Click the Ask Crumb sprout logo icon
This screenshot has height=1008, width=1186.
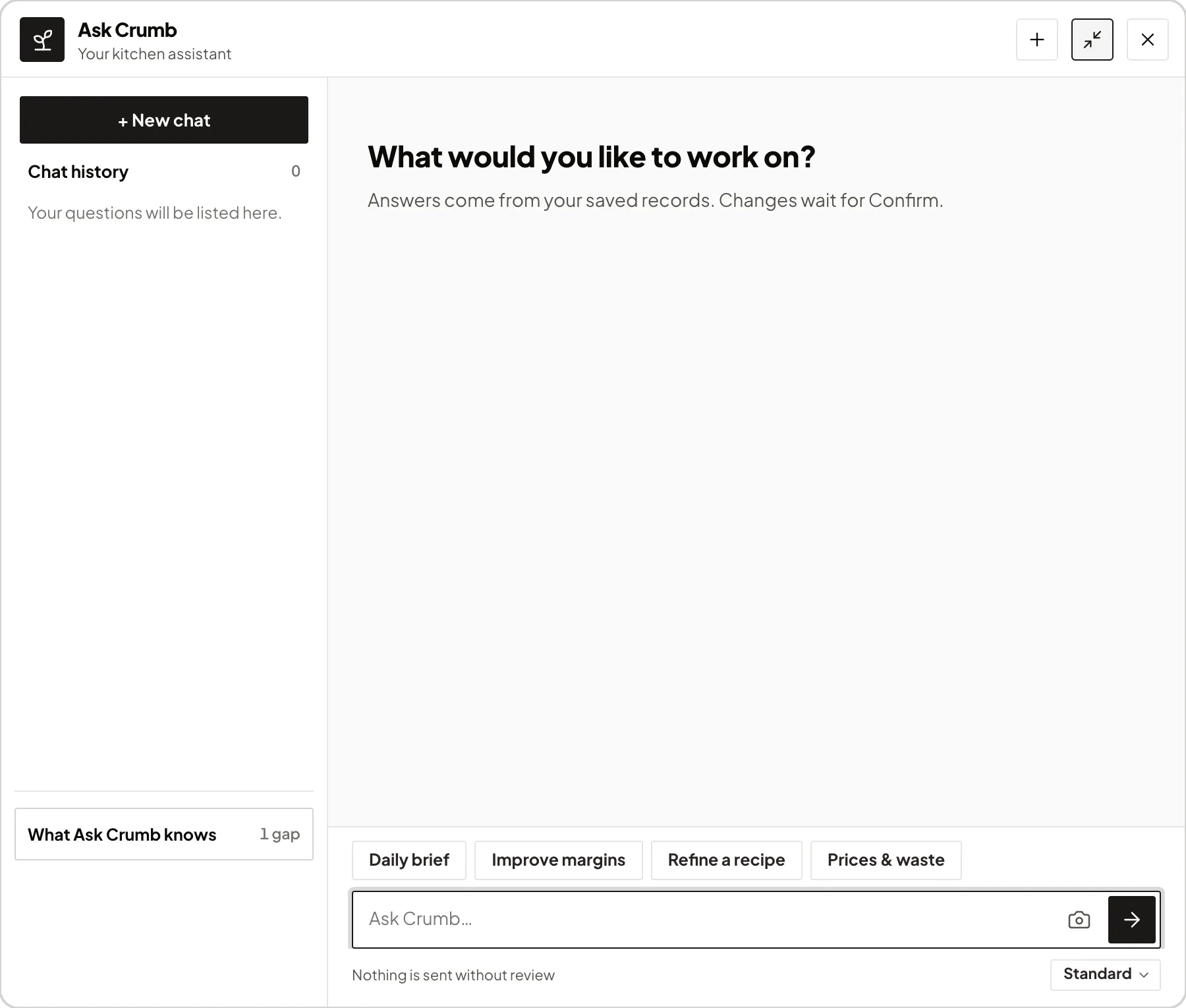click(x=42, y=40)
